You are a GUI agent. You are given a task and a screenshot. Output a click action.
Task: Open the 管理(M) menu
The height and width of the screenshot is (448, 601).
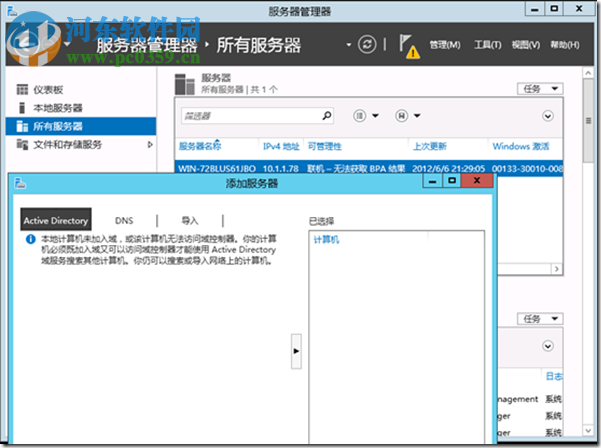click(x=445, y=45)
